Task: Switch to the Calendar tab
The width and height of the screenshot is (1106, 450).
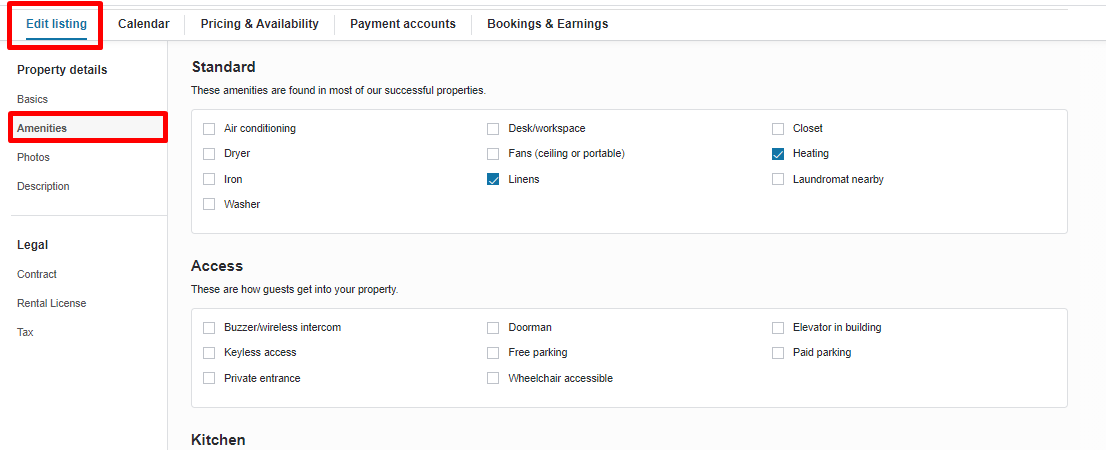Action: click(143, 24)
